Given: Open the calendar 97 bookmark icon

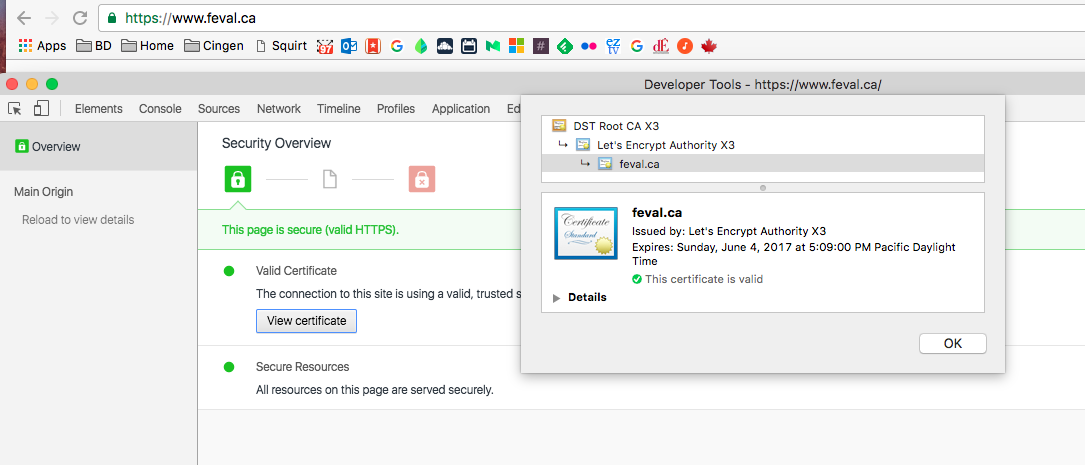Looking at the screenshot, I should (325, 46).
